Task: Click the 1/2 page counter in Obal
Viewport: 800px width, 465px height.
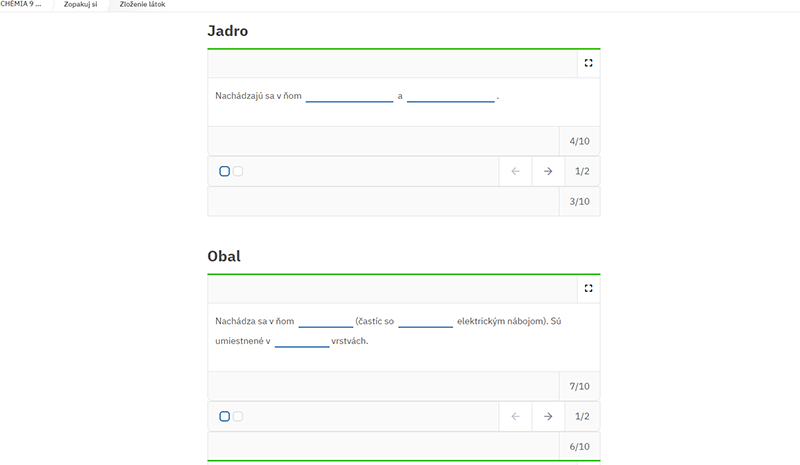Action: pos(582,417)
